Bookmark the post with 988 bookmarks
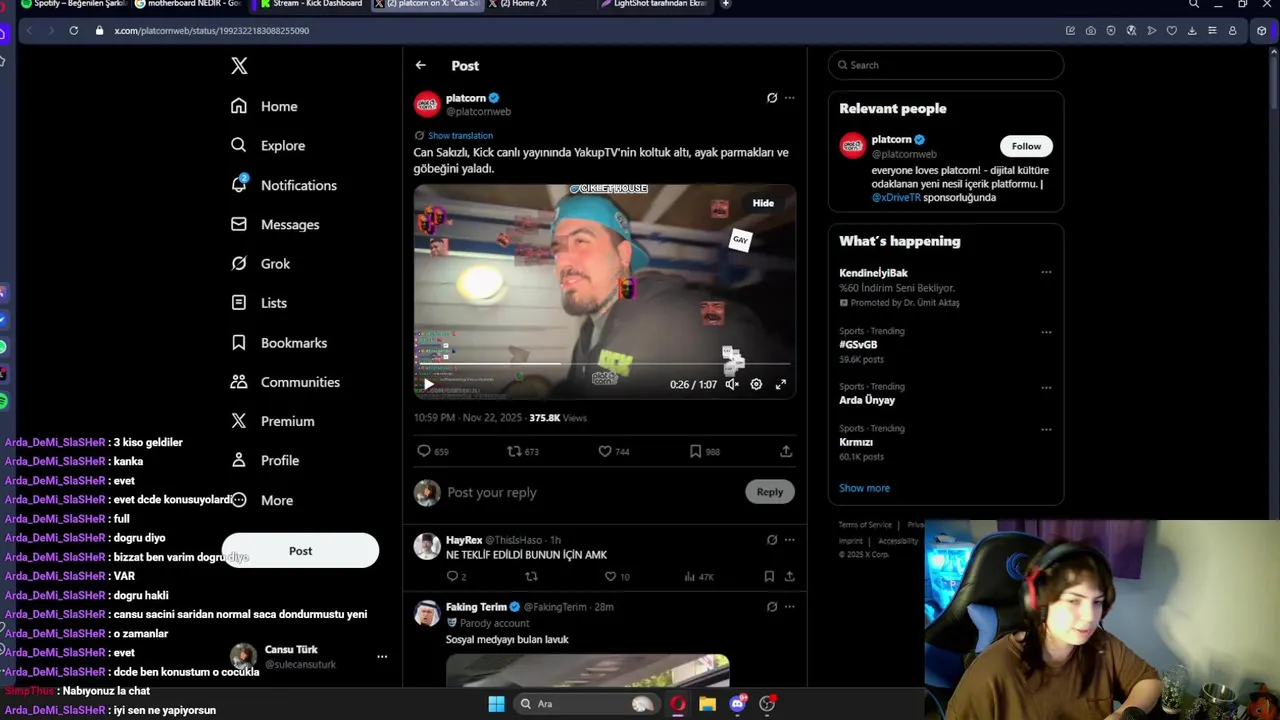The width and height of the screenshot is (1280, 720). 704,451
